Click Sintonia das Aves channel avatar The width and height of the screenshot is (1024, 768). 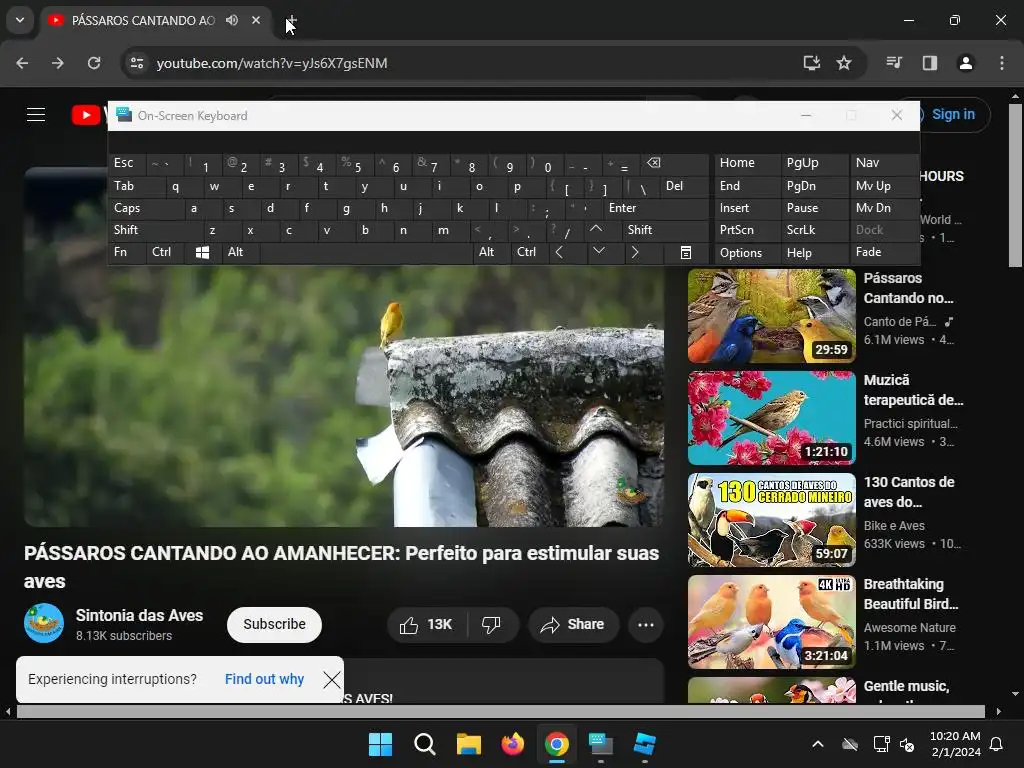click(44, 623)
